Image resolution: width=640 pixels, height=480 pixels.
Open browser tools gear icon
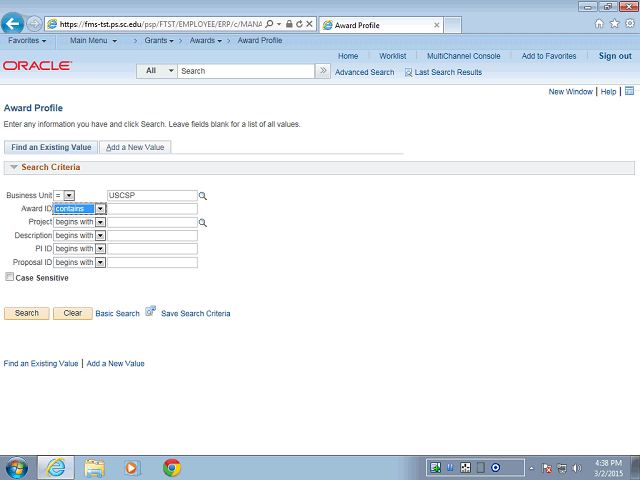(x=630, y=23)
